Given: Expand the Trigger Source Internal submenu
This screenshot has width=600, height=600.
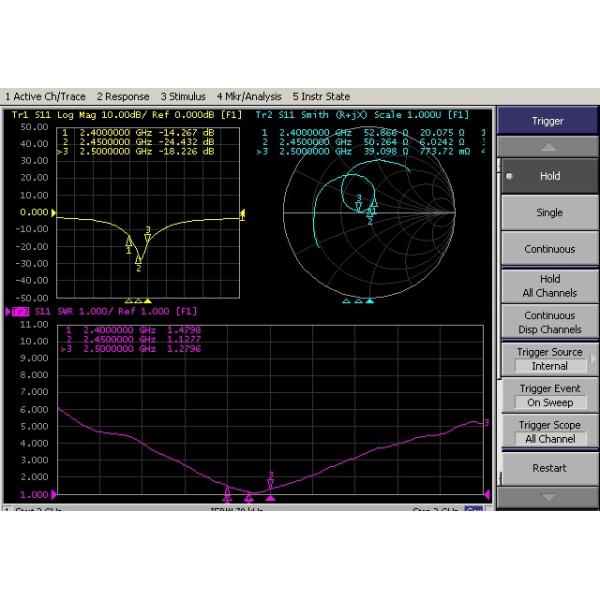Looking at the screenshot, I should 548,359.
